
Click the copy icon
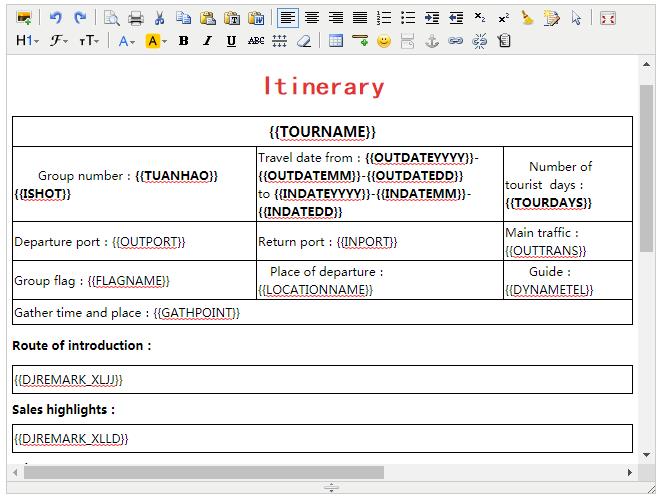click(x=183, y=18)
